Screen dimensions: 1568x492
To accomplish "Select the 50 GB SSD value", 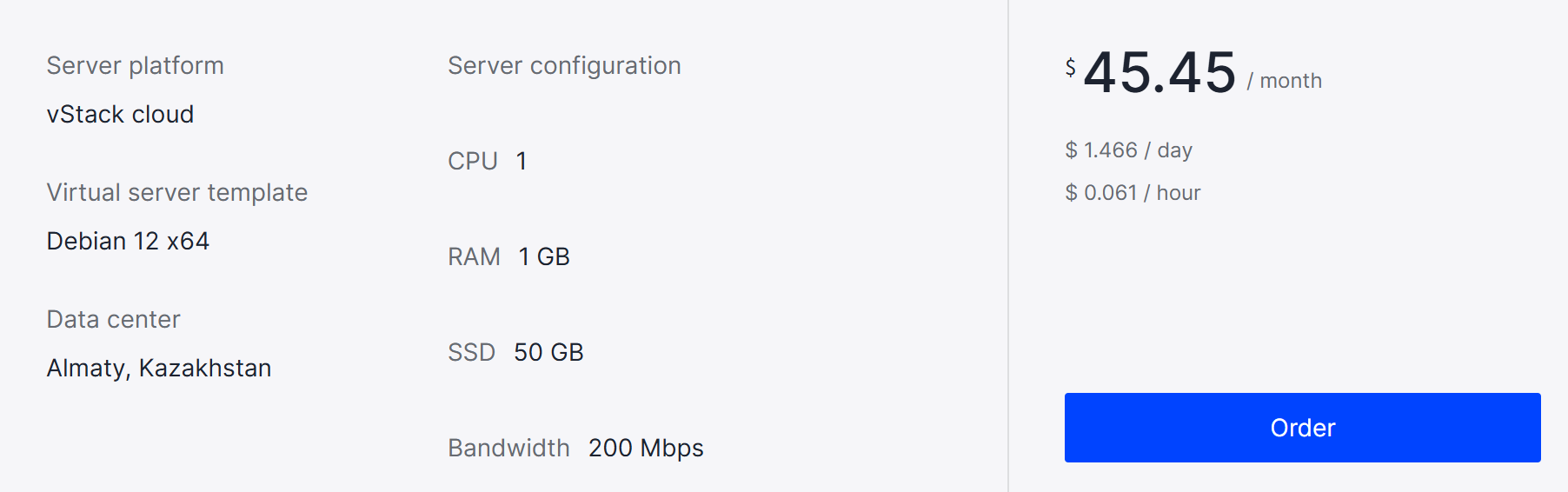I will click(548, 353).
